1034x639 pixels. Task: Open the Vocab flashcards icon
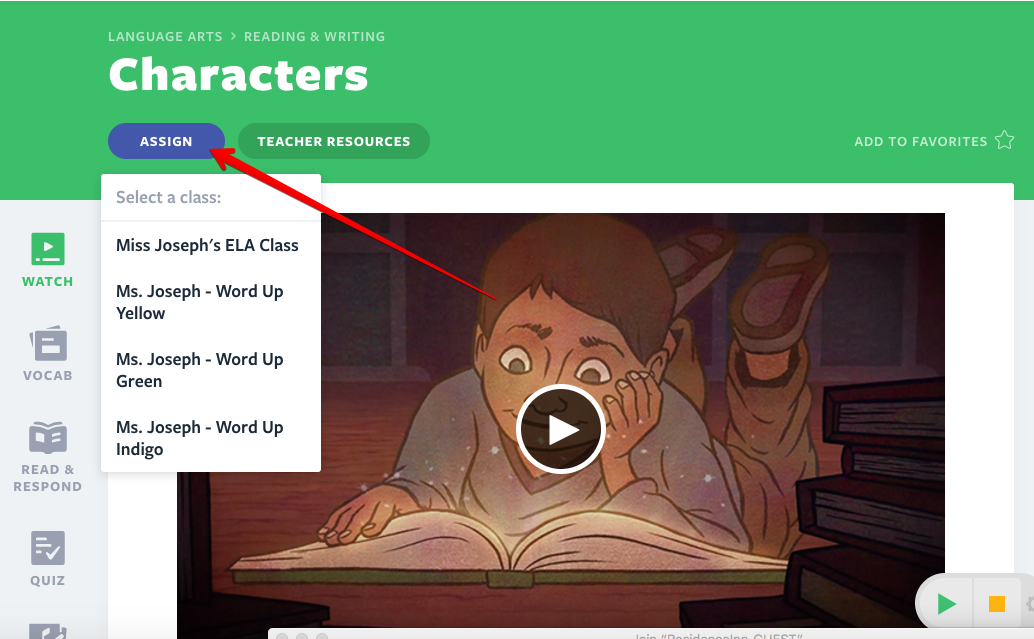48,344
